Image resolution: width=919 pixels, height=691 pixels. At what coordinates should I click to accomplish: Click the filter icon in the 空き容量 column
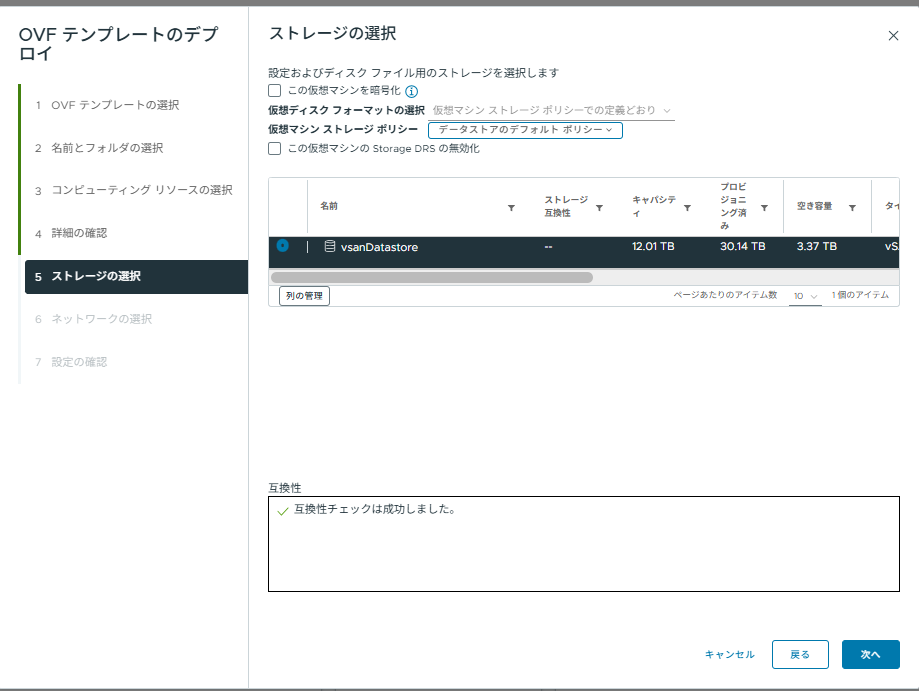(x=852, y=208)
